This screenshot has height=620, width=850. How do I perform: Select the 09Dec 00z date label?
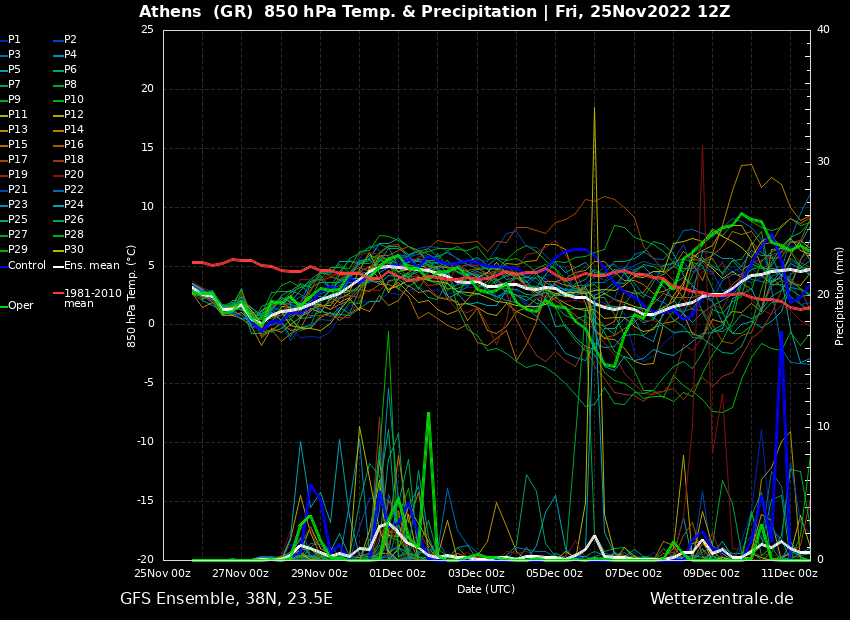712,573
